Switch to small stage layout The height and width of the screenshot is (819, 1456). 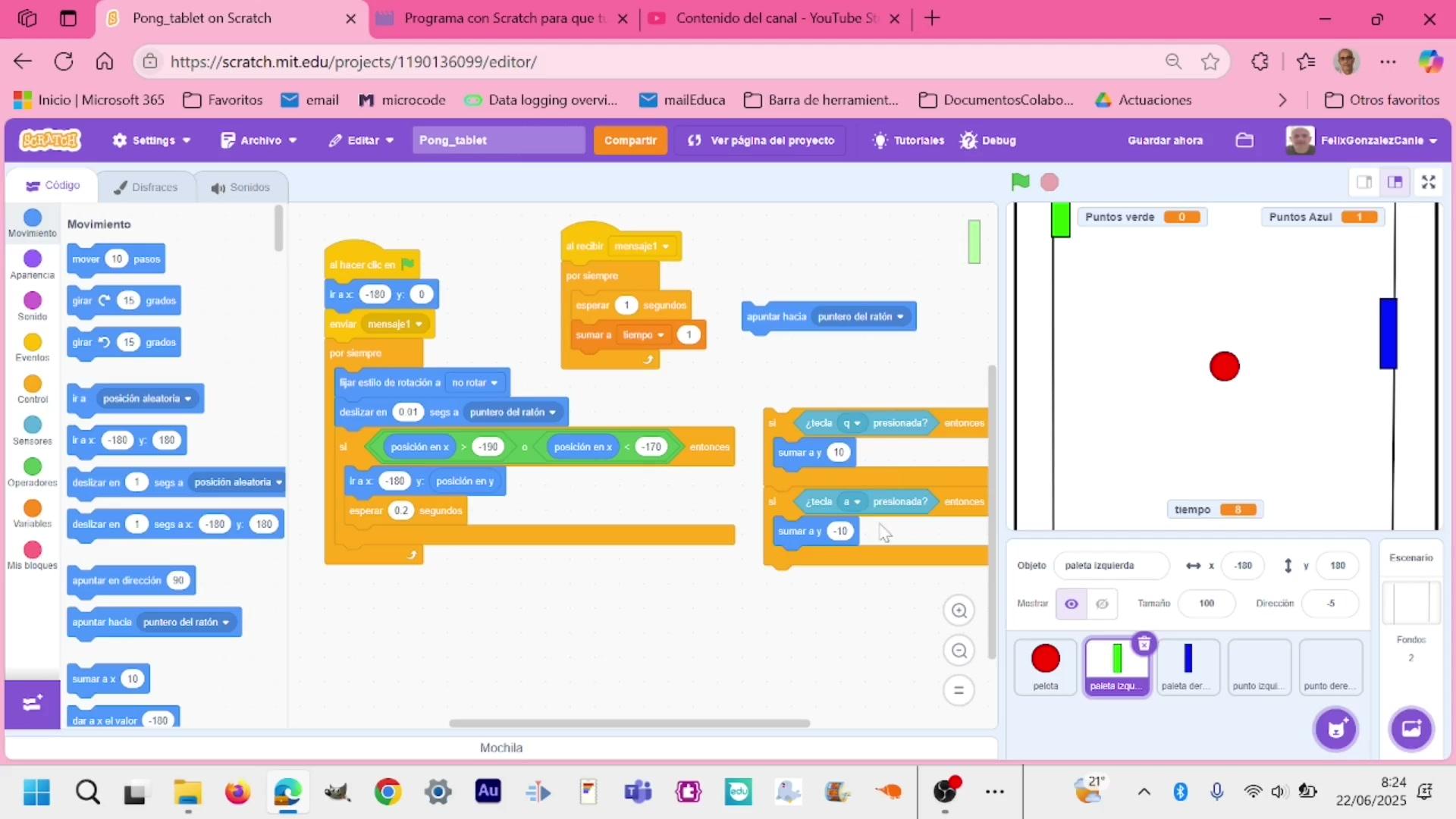pos(1363,182)
